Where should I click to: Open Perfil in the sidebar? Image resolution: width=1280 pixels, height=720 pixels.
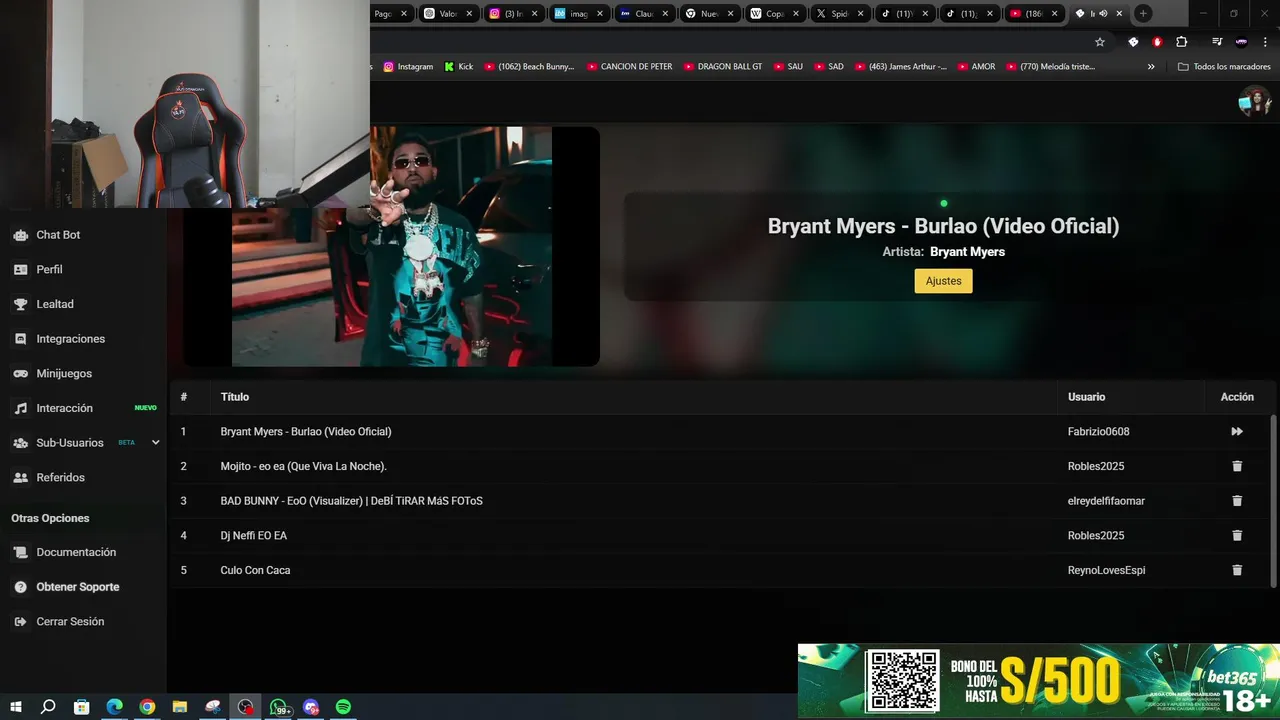49,269
